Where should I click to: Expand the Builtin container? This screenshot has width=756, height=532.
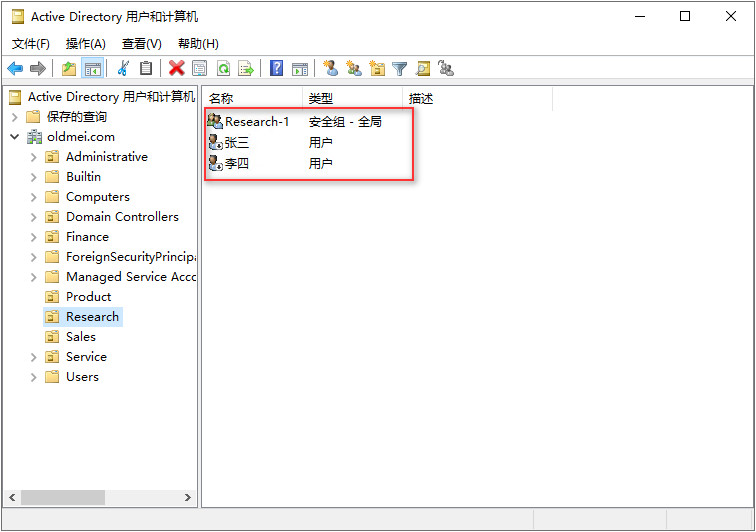pos(33,177)
